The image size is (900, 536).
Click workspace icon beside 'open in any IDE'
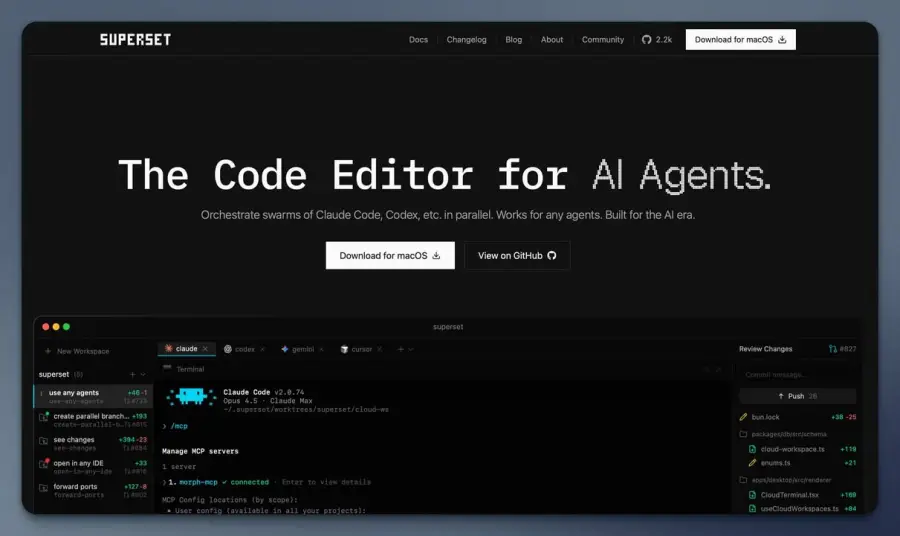point(44,464)
